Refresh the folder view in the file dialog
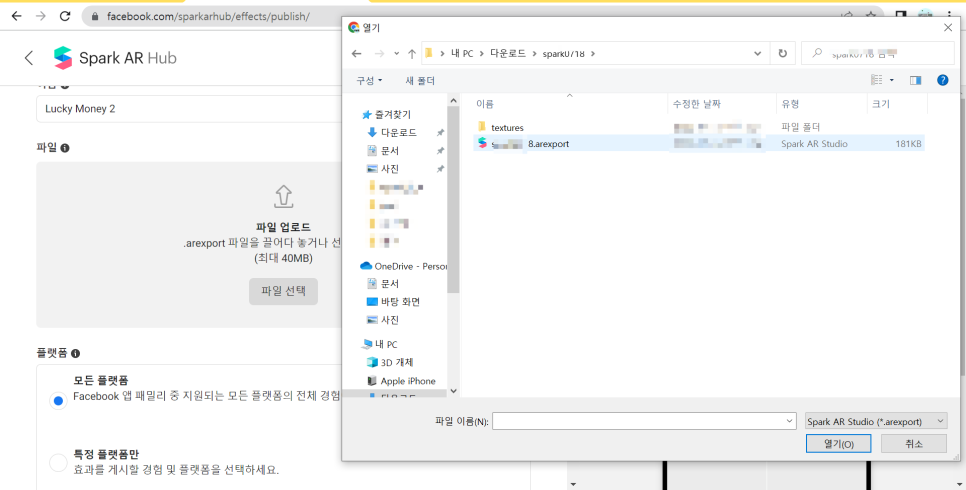Image resolution: width=966 pixels, height=490 pixels. [782, 54]
